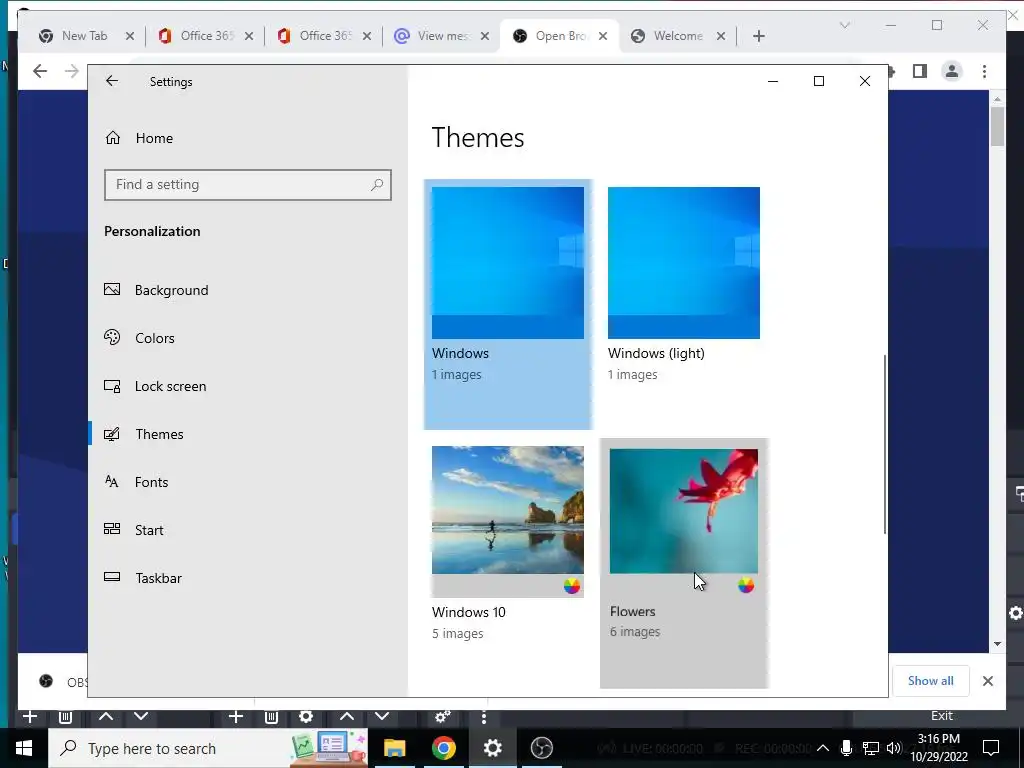Close the New Tab browser tab
The width and height of the screenshot is (1024, 768).
(x=129, y=36)
